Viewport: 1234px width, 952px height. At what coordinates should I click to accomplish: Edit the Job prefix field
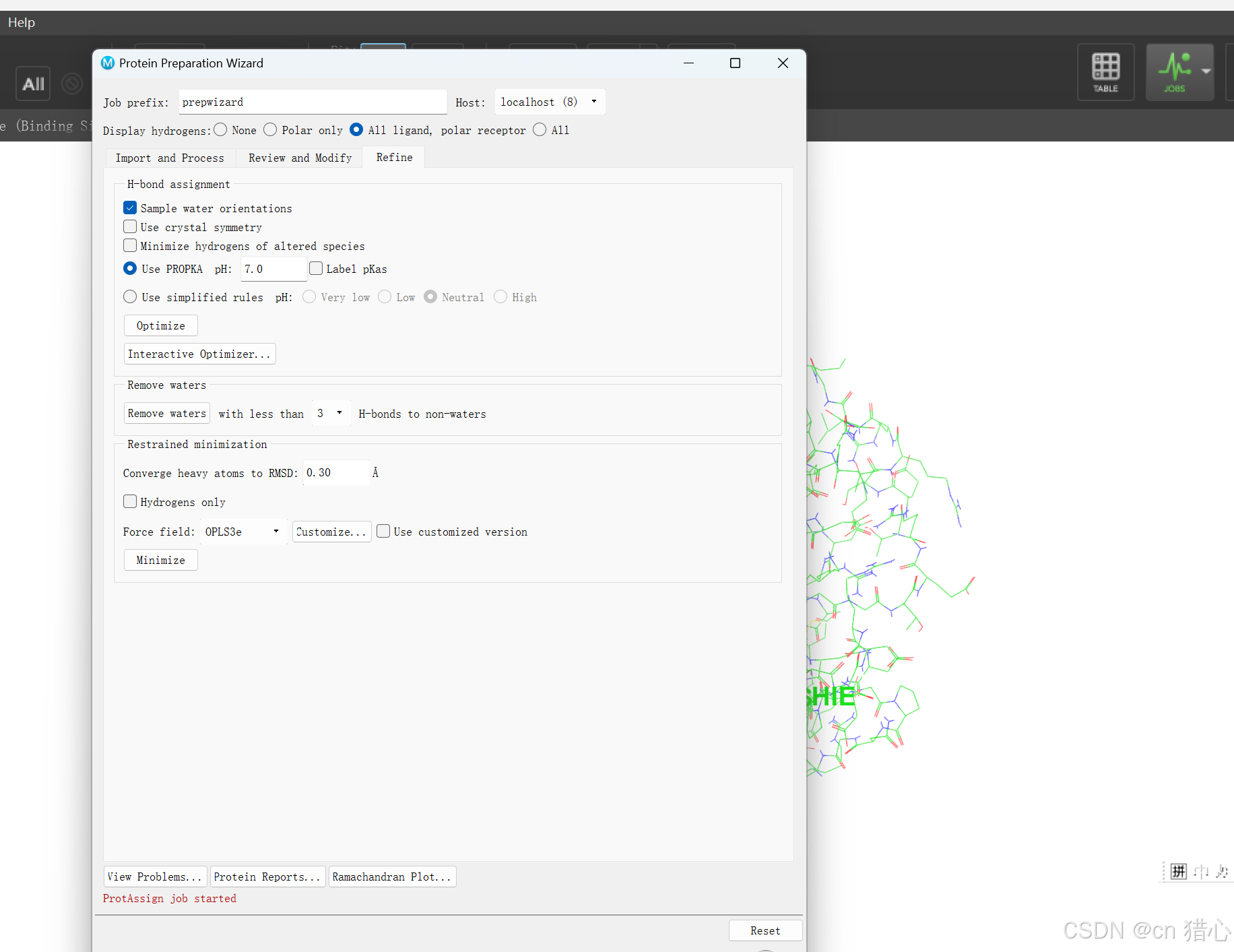coord(313,102)
